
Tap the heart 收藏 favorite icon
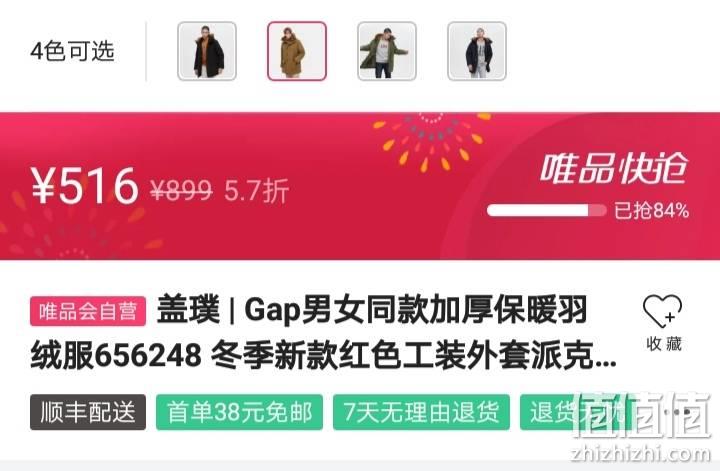(x=663, y=310)
